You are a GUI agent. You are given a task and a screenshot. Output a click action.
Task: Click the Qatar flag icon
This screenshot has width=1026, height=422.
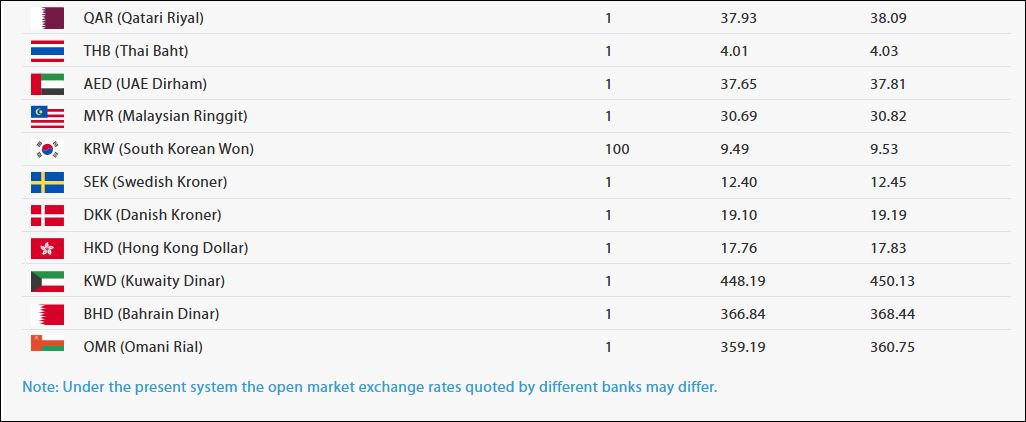47,18
